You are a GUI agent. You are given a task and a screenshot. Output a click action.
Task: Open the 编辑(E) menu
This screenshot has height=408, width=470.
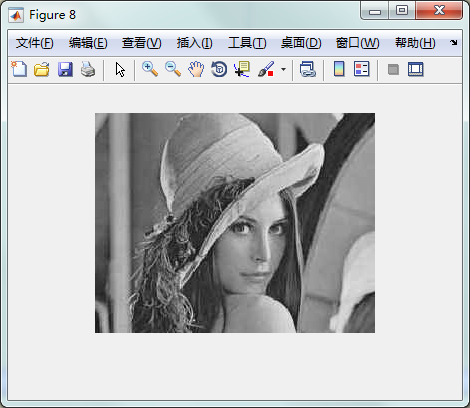click(88, 43)
